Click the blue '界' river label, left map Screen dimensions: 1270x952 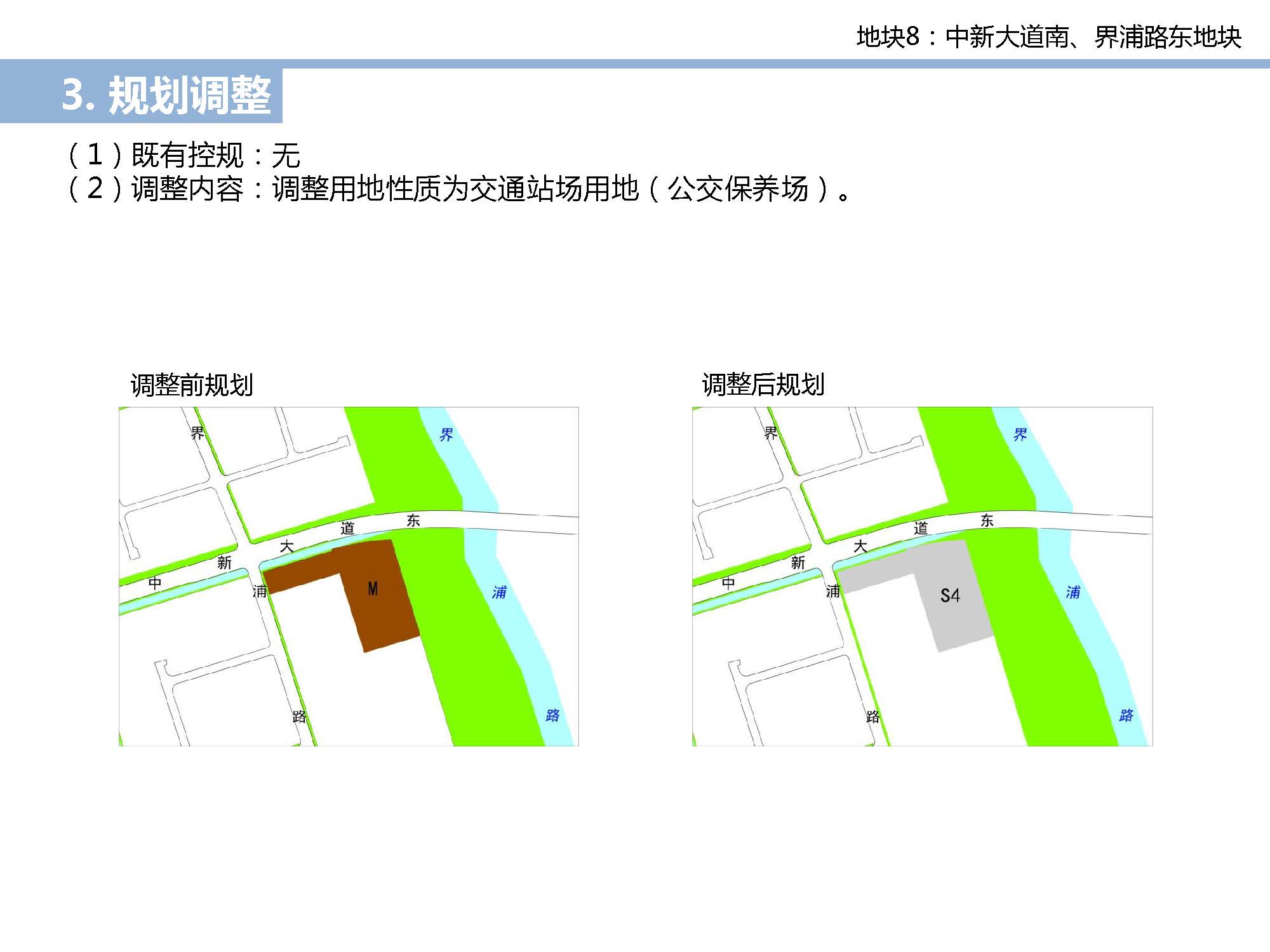[x=446, y=435]
